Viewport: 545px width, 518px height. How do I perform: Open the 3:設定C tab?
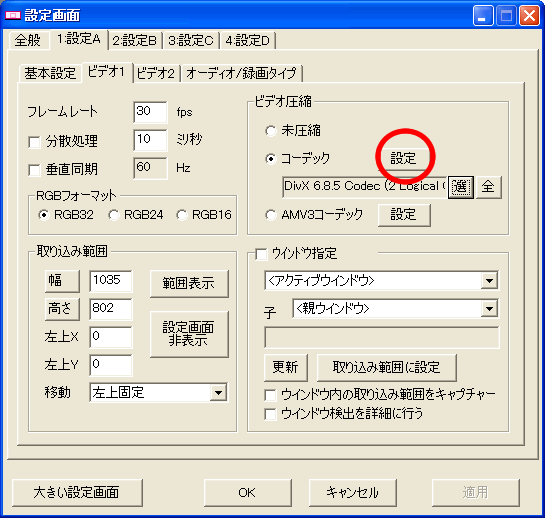[191, 41]
